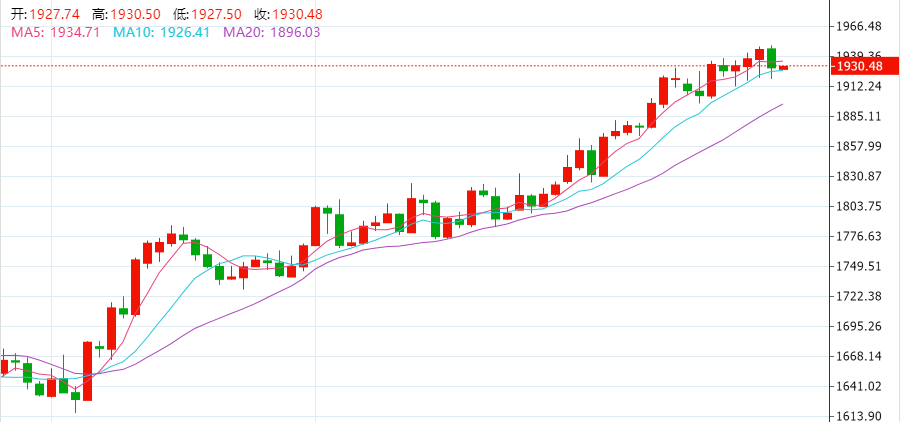Click the 1613.90 price axis label
900x422 pixels.
pyautogui.click(x=859, y=416)
